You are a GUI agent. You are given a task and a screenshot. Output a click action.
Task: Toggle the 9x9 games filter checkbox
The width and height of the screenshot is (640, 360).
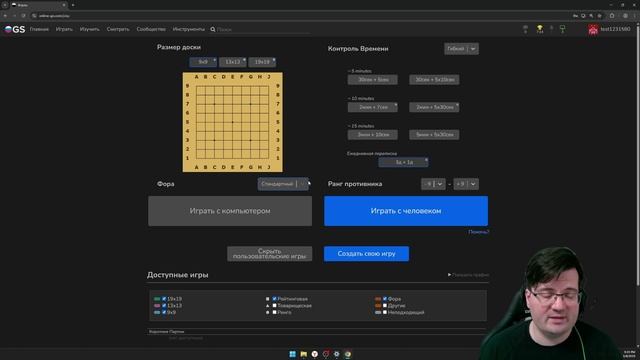pos(164,312)
